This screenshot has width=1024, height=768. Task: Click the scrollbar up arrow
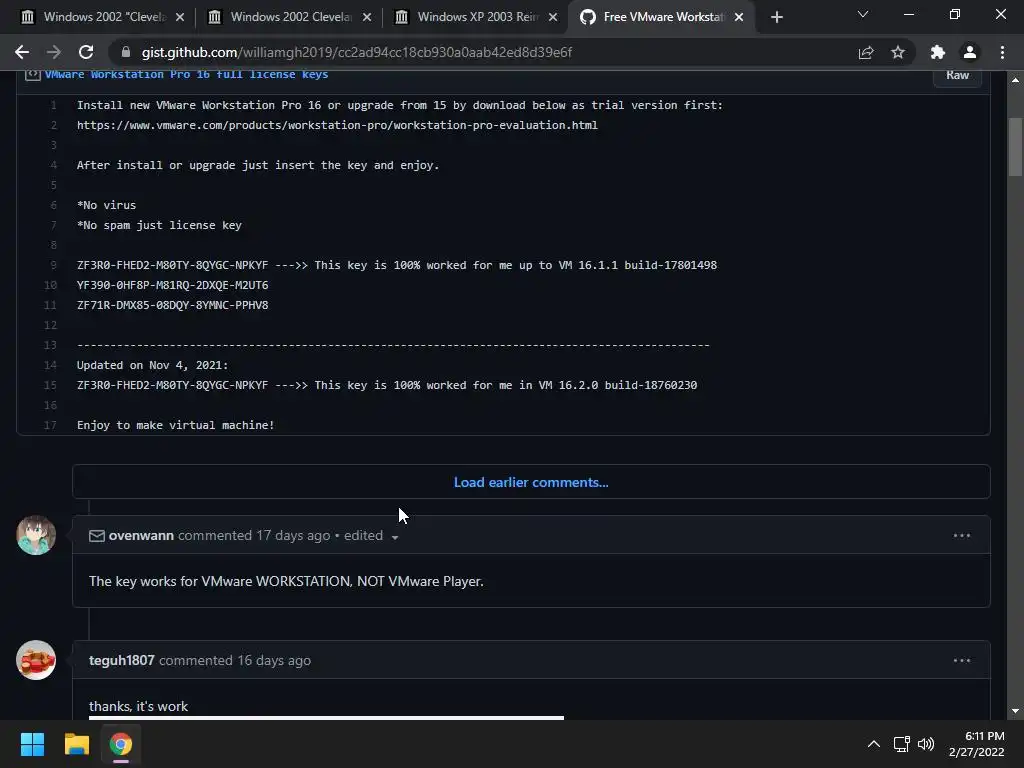click(x=1015, y=80)
